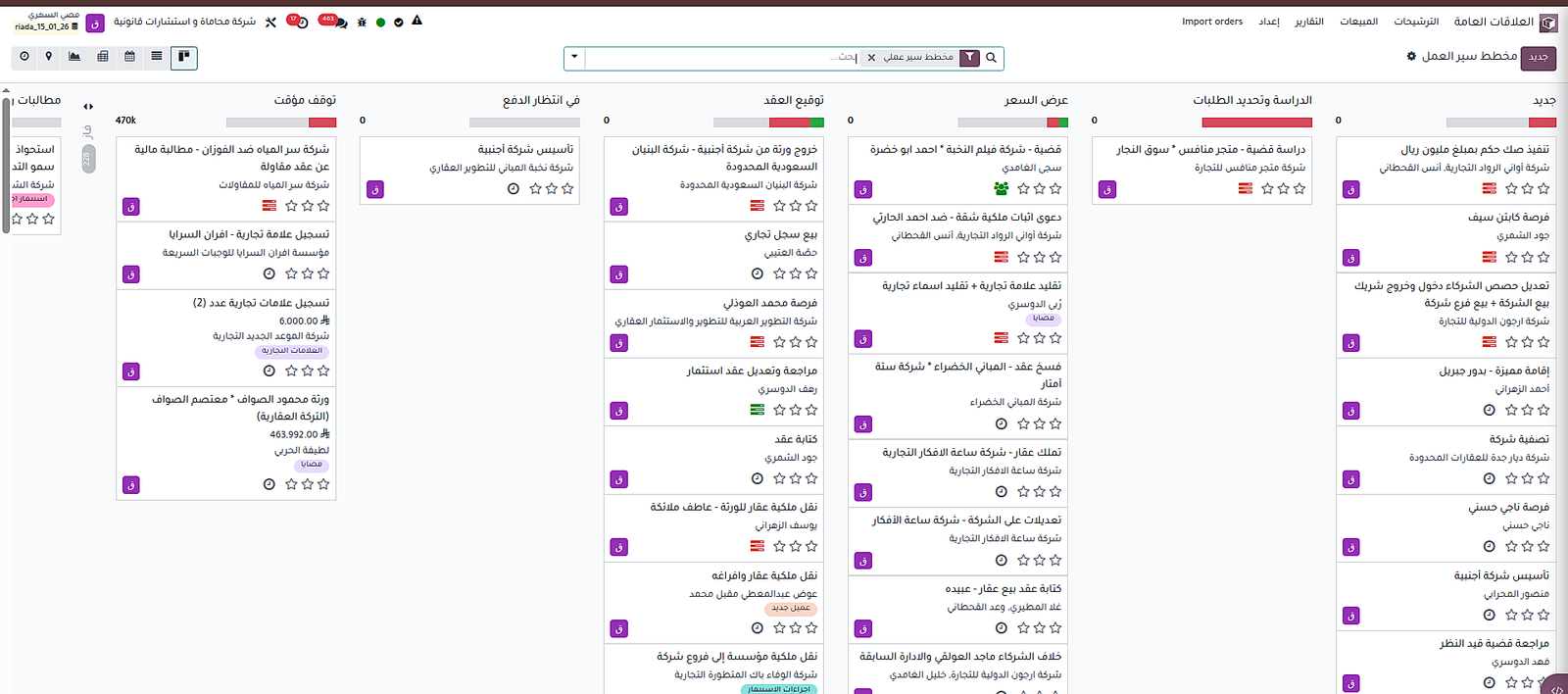Click the tools wrench icon in top bar
This screenshot has height=694, width=1568.
270,22
